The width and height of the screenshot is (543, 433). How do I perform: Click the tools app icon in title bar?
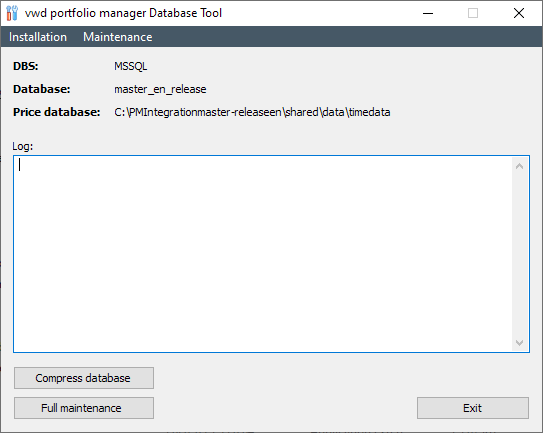click(12, 13)
